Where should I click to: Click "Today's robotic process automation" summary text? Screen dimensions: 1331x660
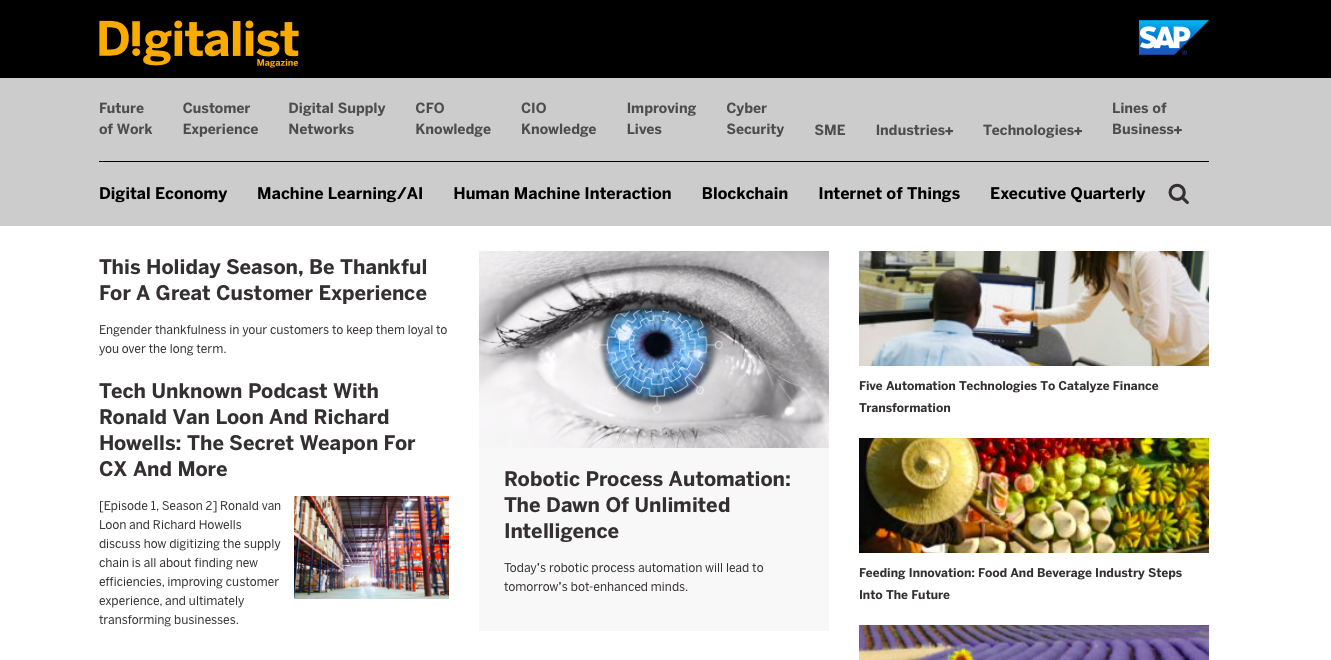click(634, 577)
